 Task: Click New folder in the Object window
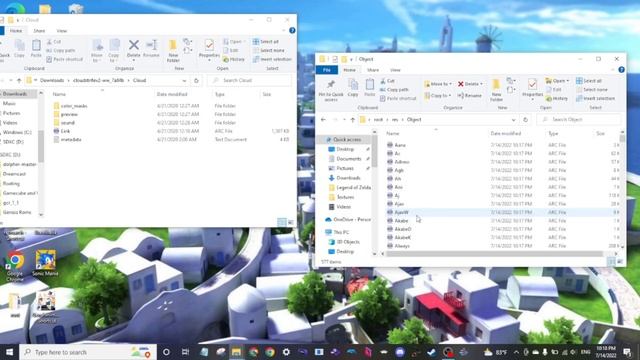click(496, 90)
